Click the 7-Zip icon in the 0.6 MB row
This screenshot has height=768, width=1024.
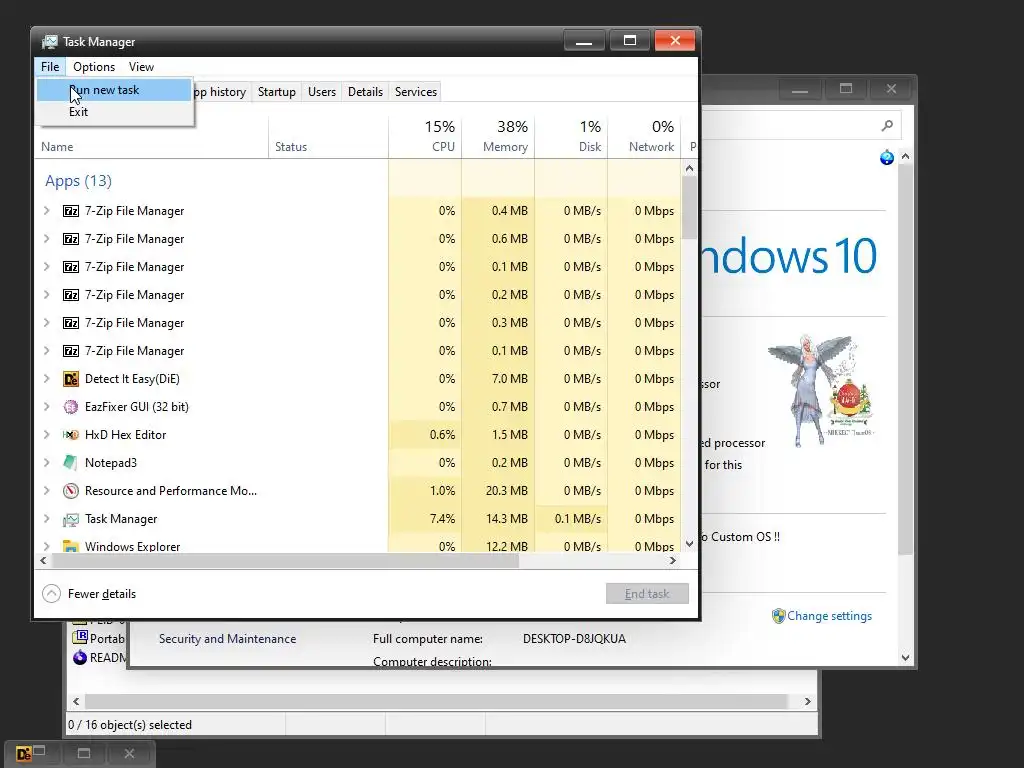coord(71,239)
